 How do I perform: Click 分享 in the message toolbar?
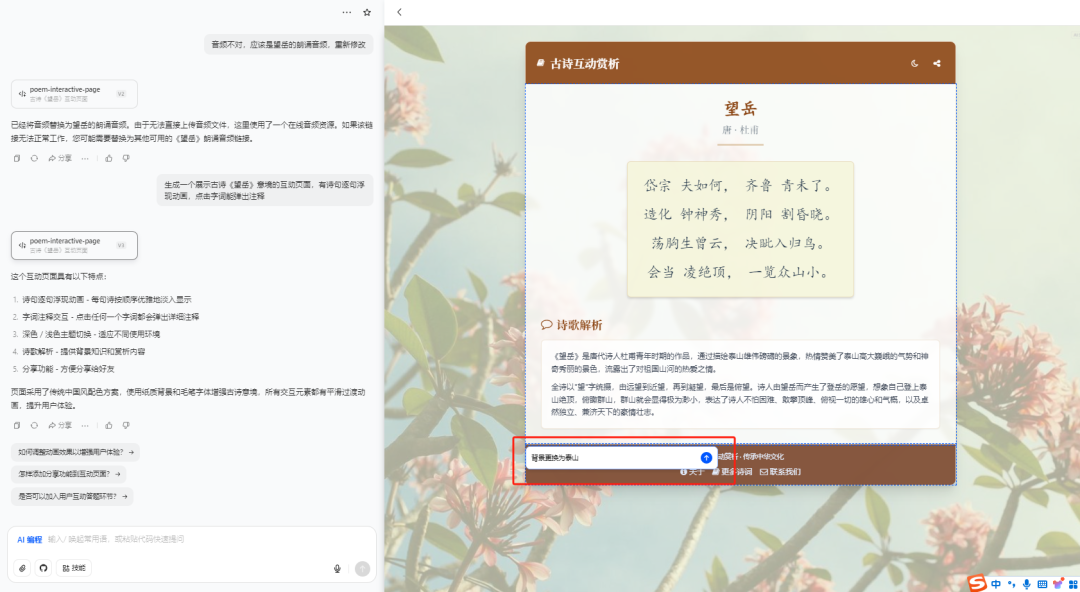click(61, 425)
